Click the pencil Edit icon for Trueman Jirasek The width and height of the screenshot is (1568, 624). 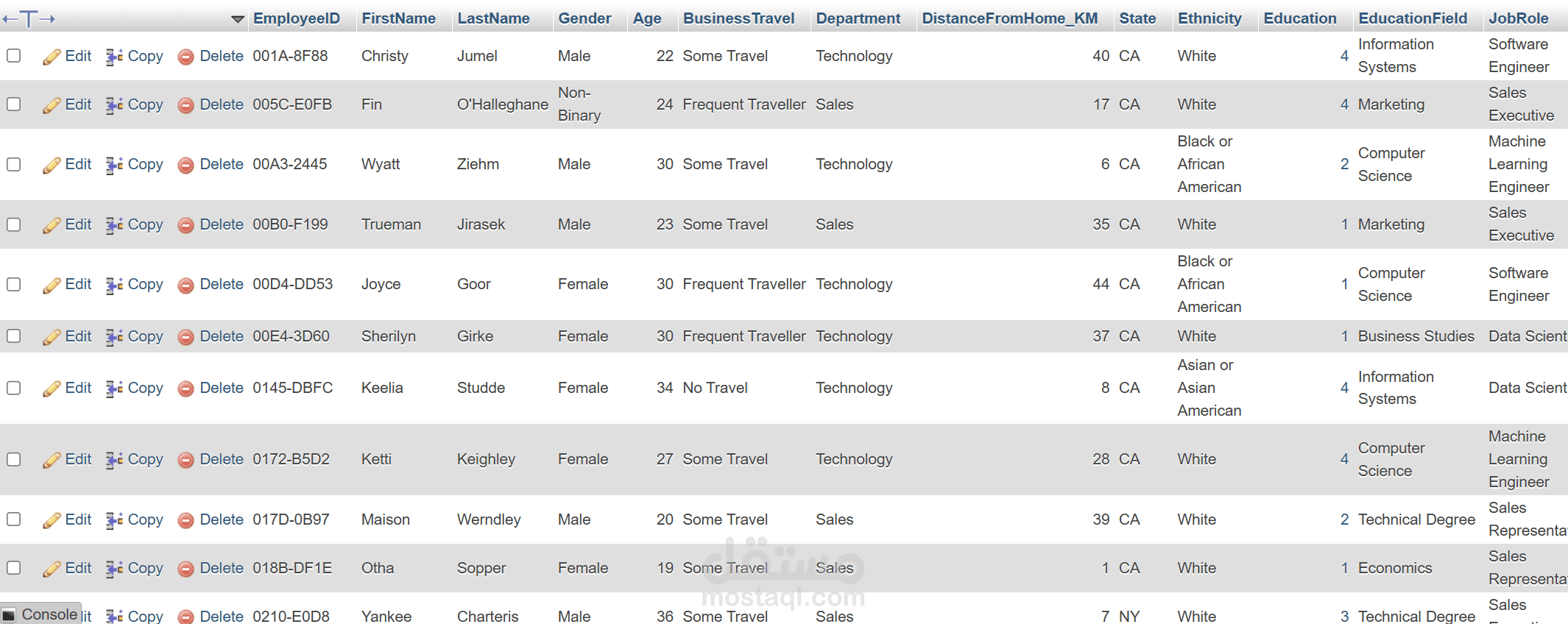[x=52, y=225]
